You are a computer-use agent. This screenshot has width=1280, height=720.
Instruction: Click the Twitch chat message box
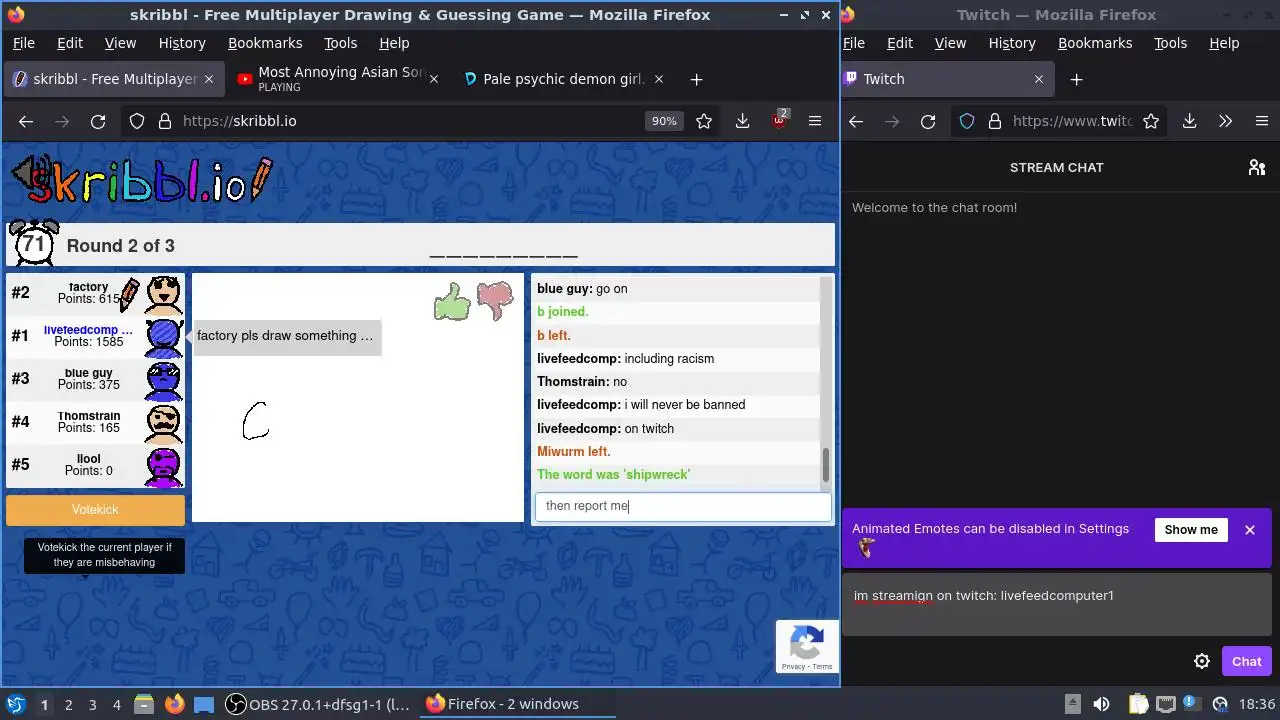pos(1057,605)
